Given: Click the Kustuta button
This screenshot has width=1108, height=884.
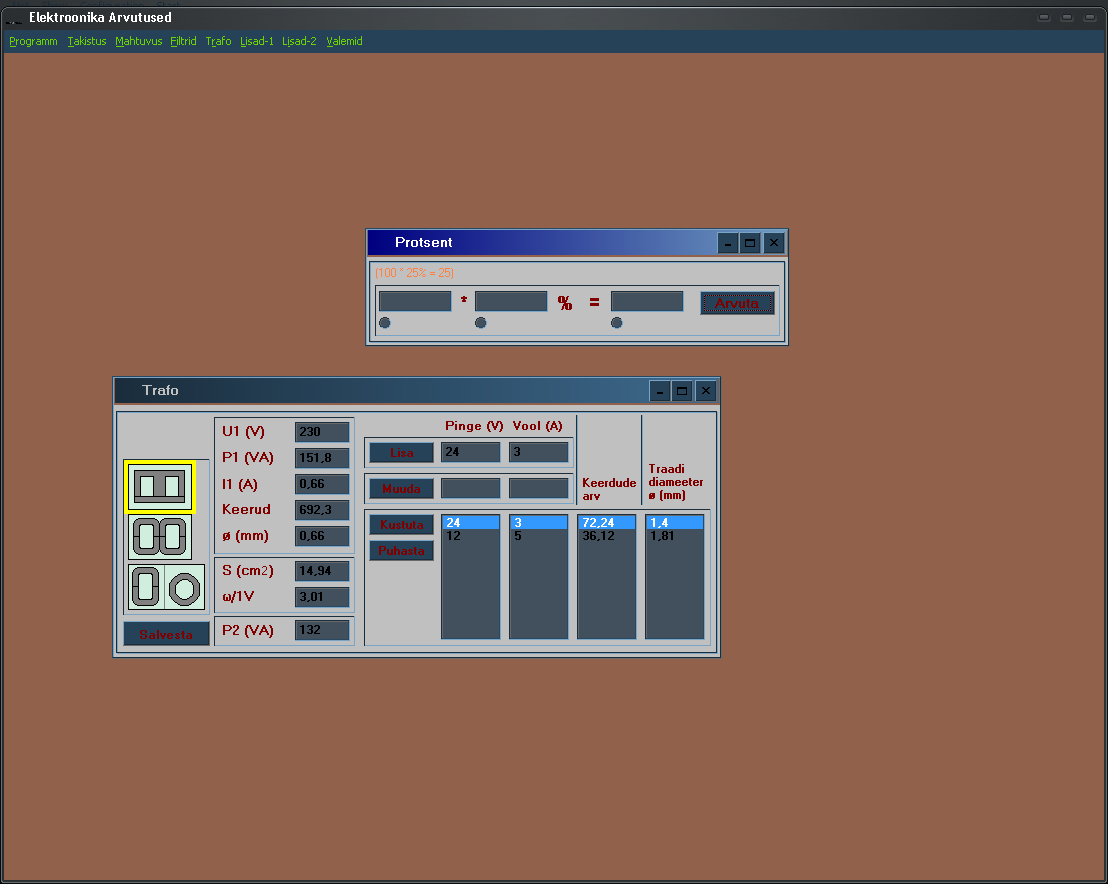Looking at the screenshot, I should pyautogui.click(x=401, y=525).
